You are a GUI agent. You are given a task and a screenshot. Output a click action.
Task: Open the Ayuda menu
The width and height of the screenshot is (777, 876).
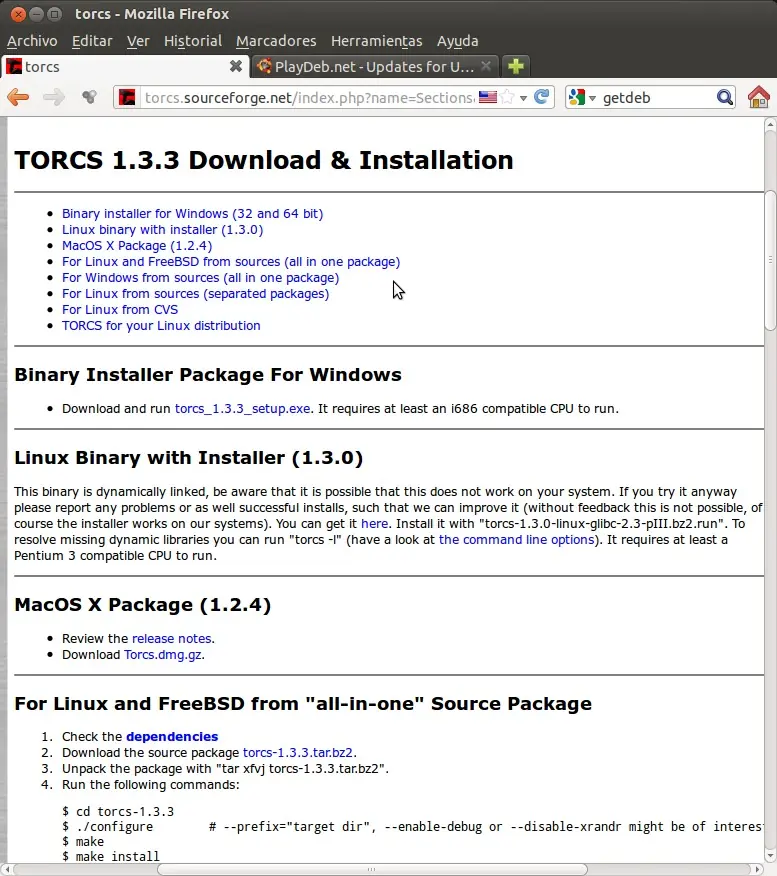point(457,41)
